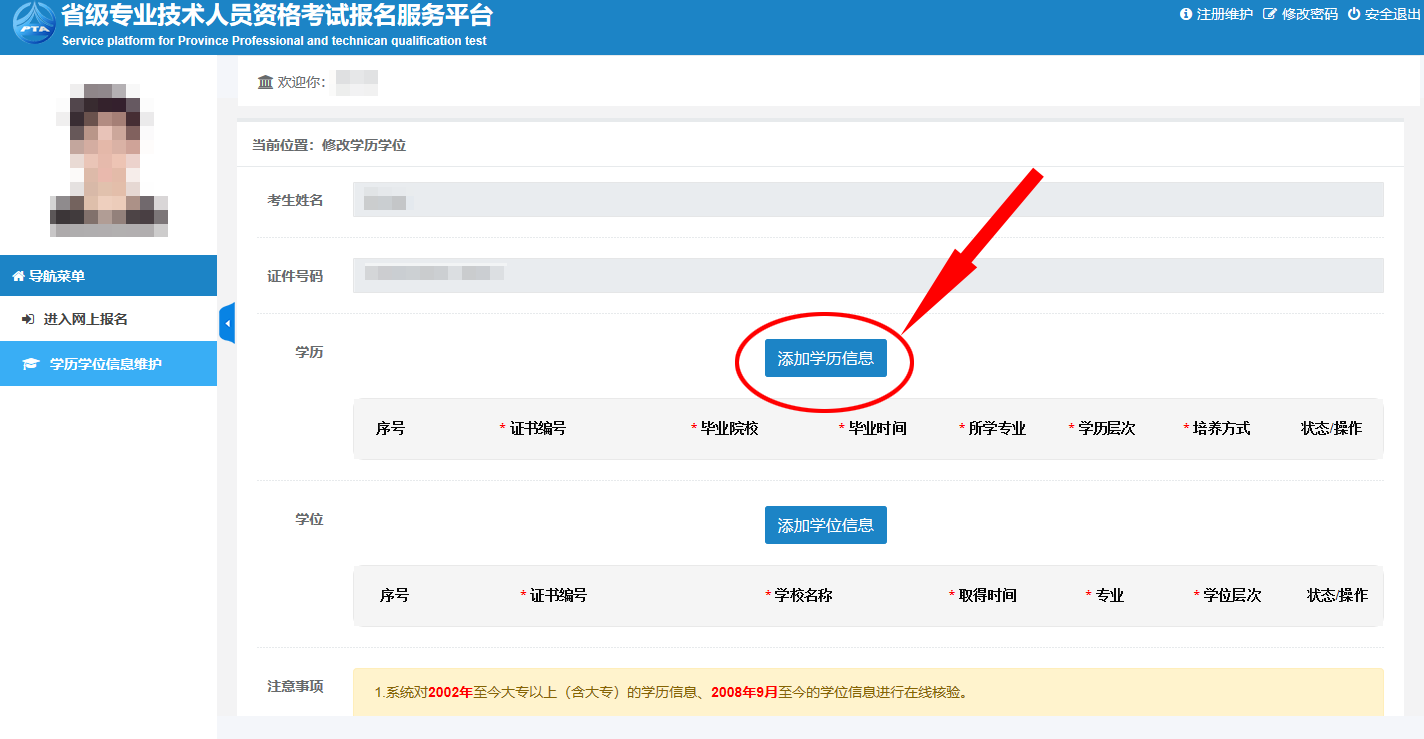Click the sign-in icon beside 进入网上报名

pos(28,320)
